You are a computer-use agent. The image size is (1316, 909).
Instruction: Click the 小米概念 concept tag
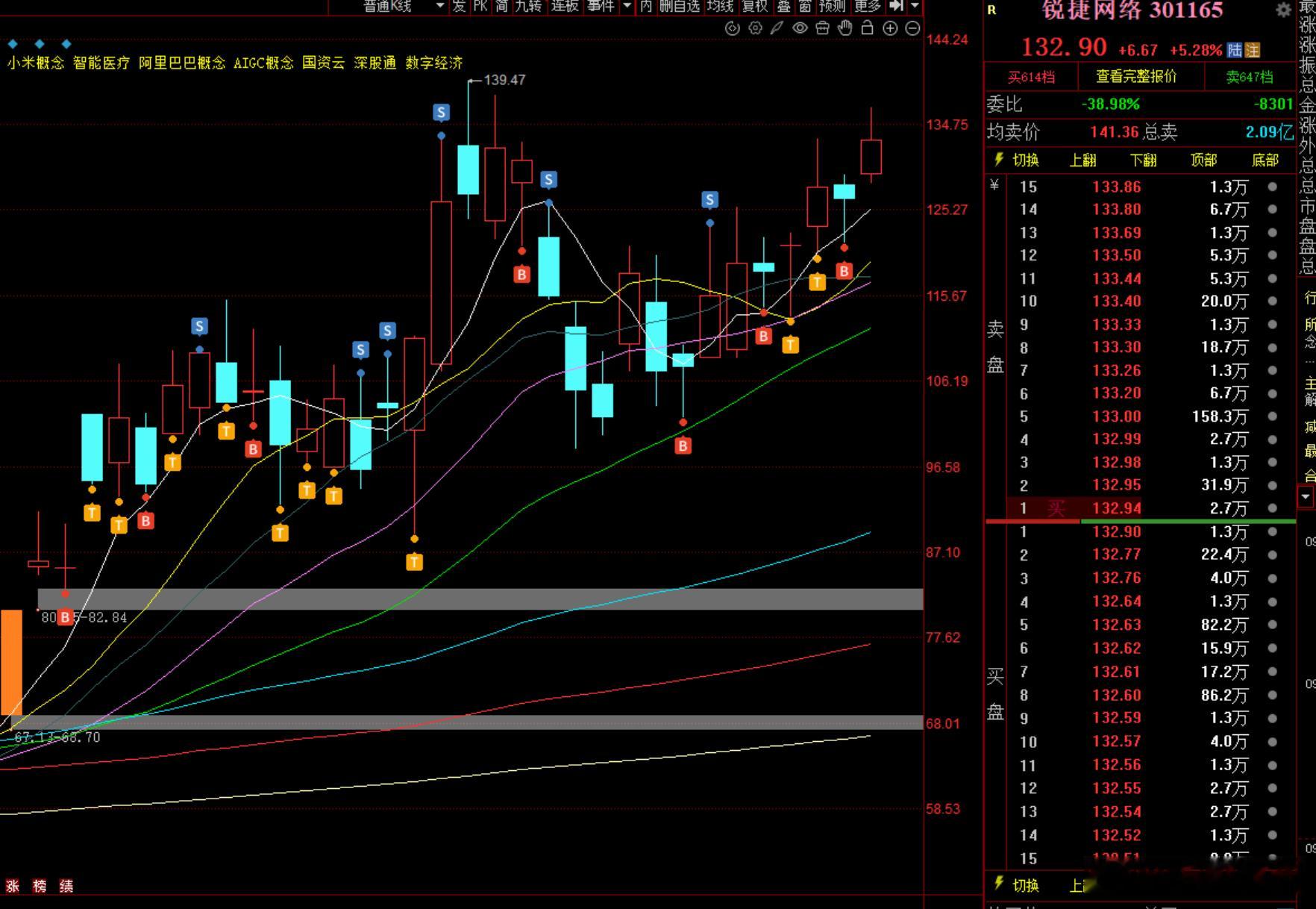[36, 63]
